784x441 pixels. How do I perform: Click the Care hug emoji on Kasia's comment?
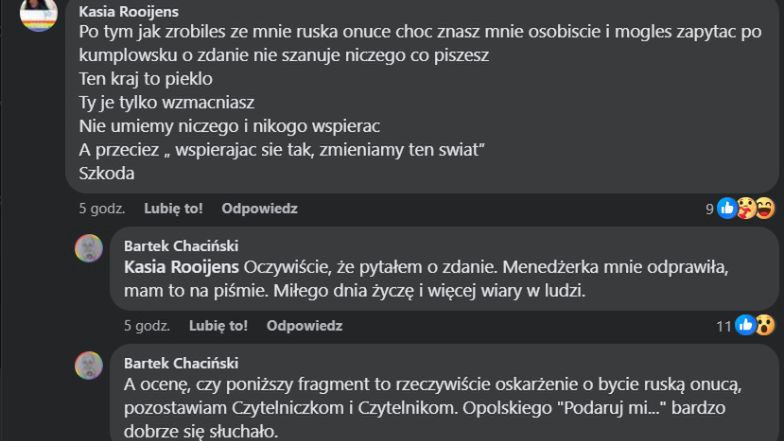pyautogui.click(x=746, y=208)
